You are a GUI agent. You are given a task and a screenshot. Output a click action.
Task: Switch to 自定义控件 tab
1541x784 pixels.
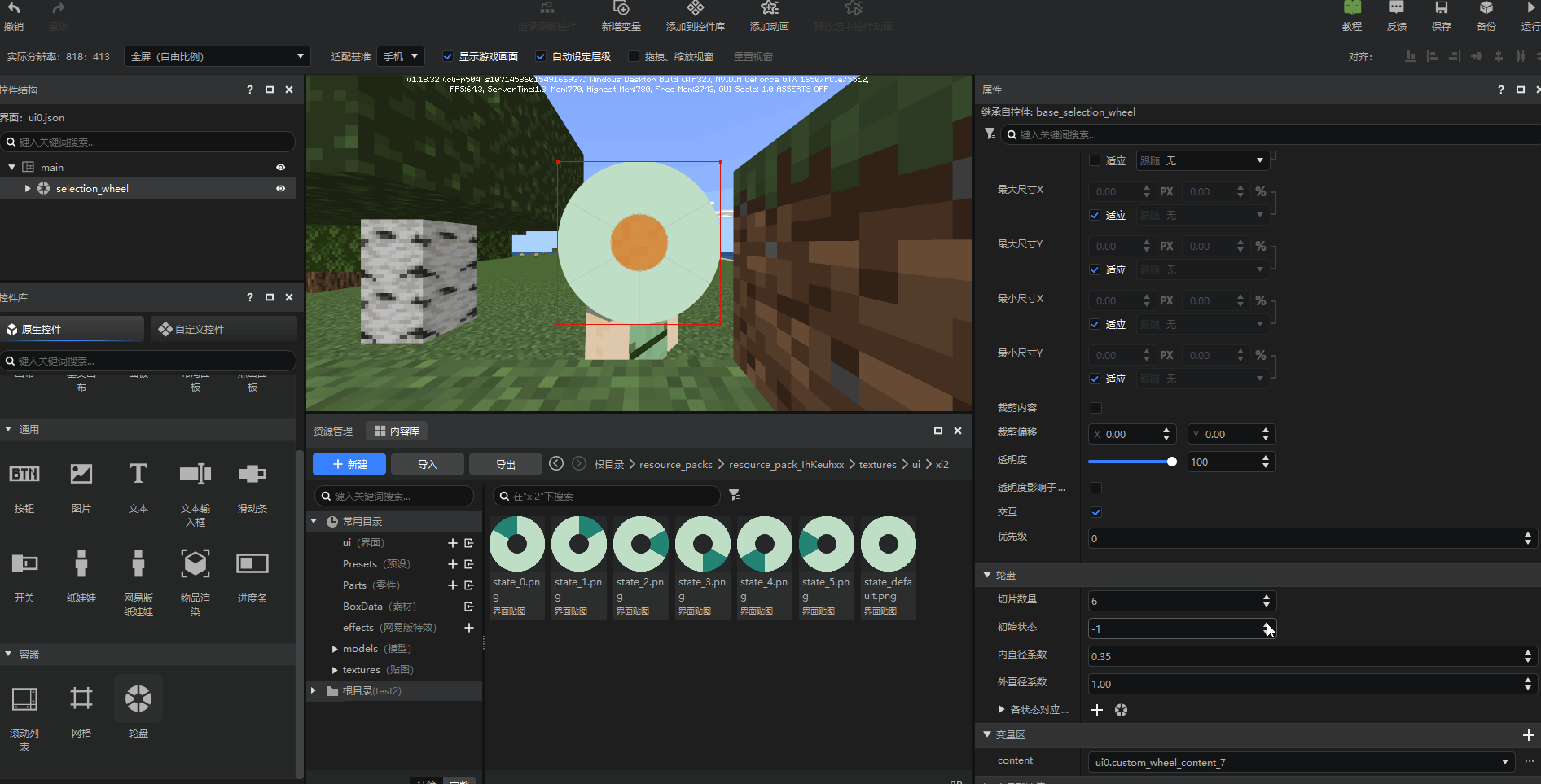(x=224, y=329)
